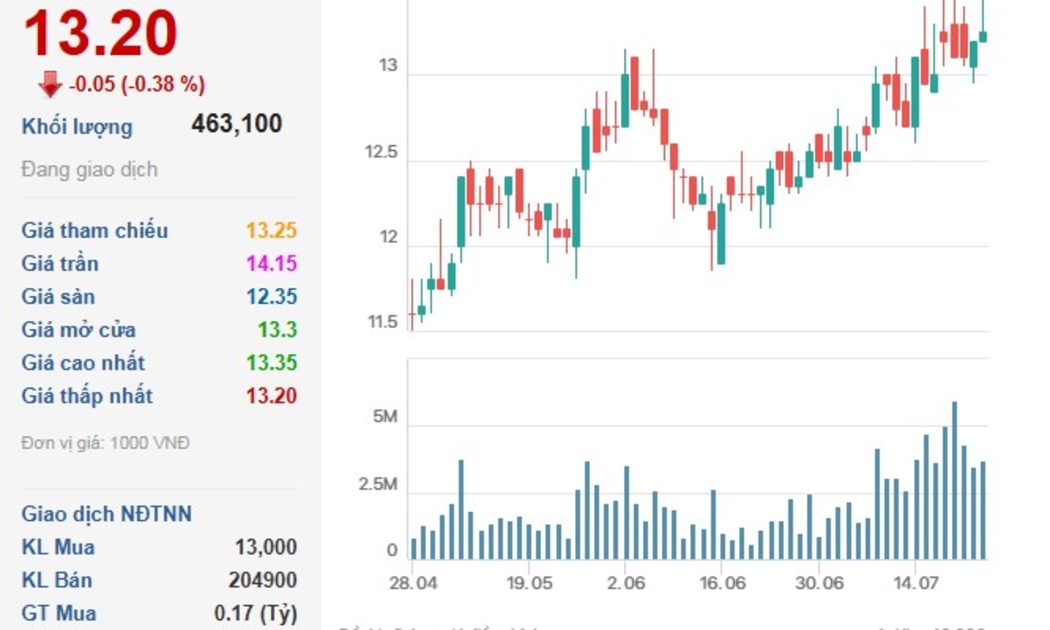This screenshot has height=630, width=1050.
Task: Click the Đang giao dịch status text
Action: point(89,169)
